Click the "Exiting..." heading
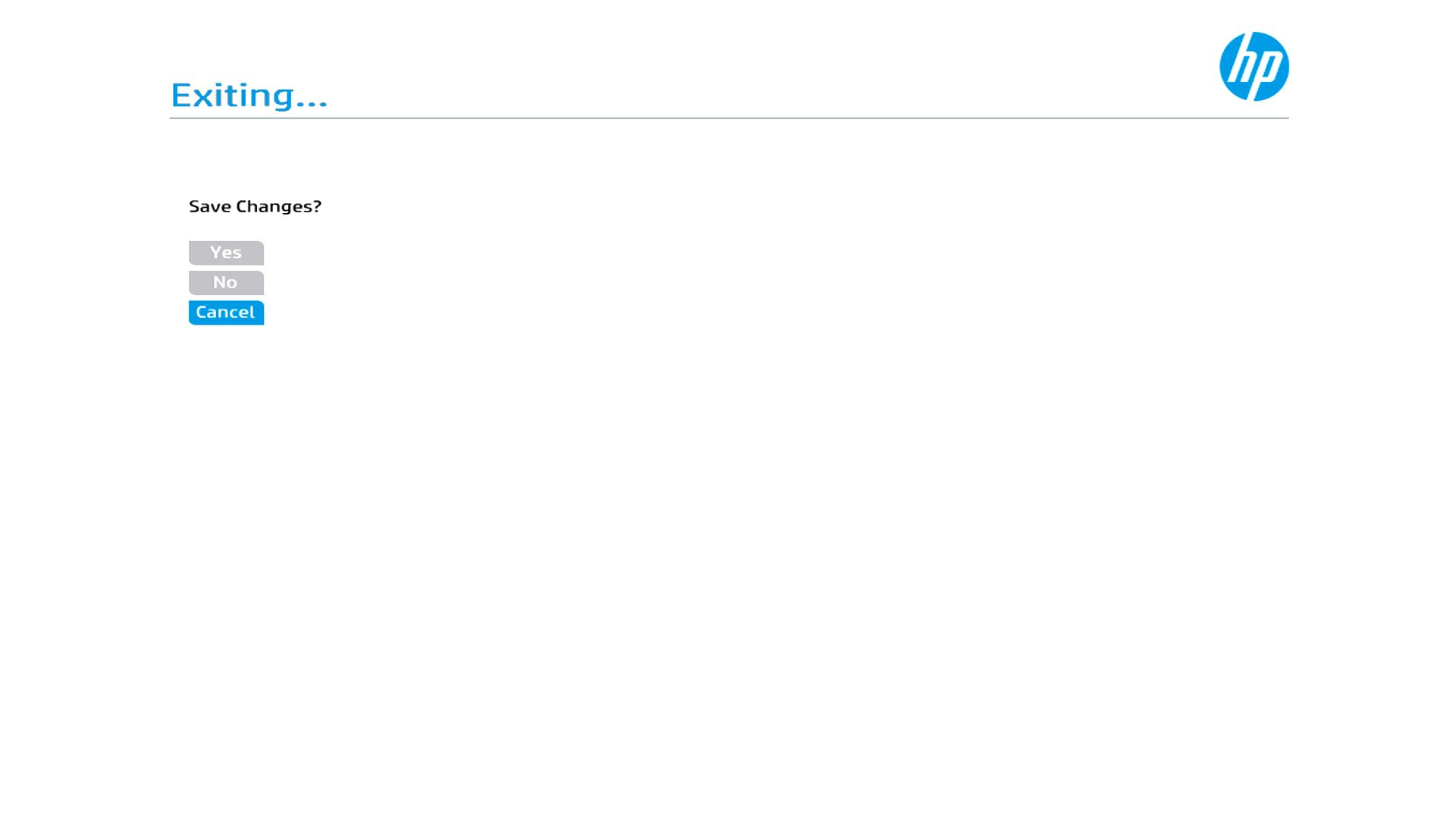The height and width of the screenshot is (819, 1456). pyautogui.click(x=249, y=96)
